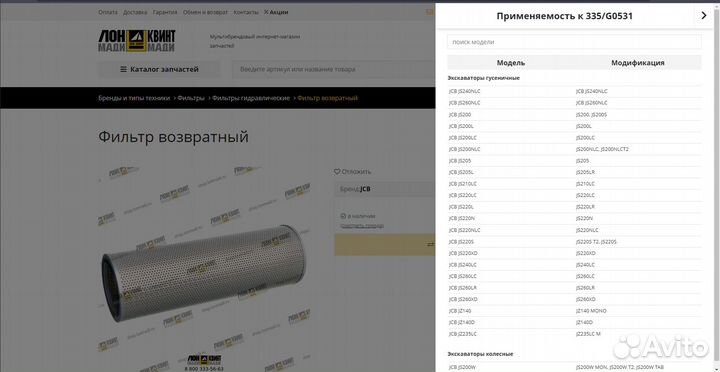The width and height of the screenshot is (720, 372).
Task: Select the JCB JS210LC model cell
Action: pos(462,184)
